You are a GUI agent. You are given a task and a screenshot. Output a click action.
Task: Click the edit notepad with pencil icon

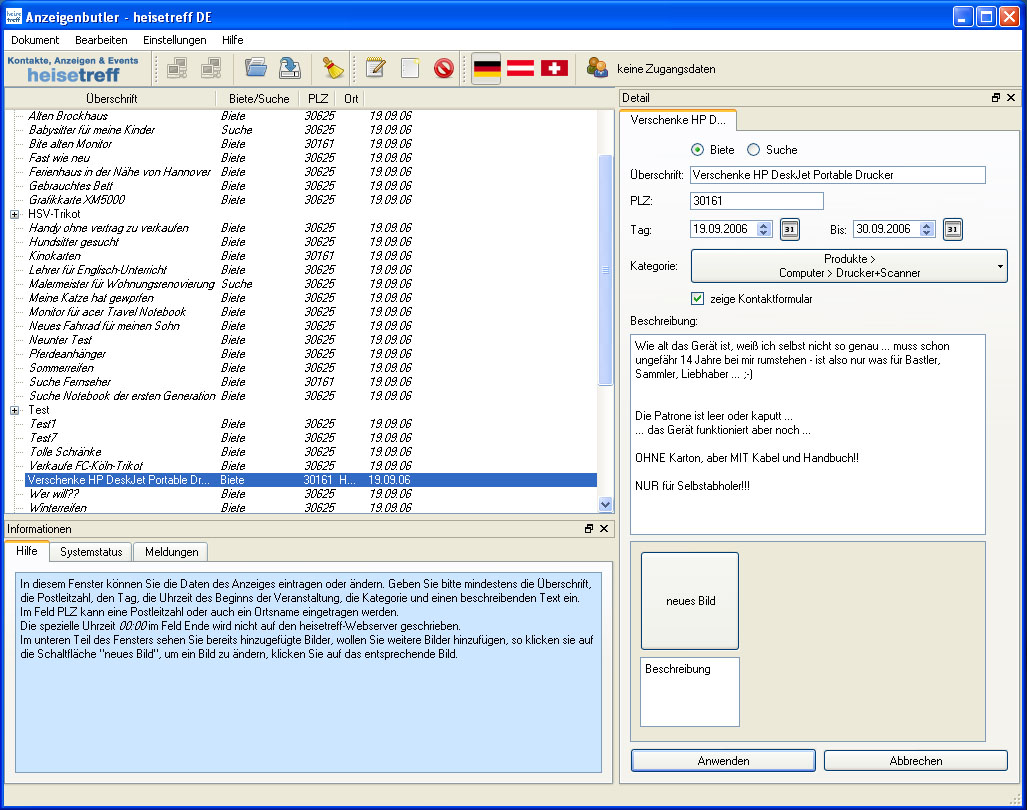[x=376, y=68]
